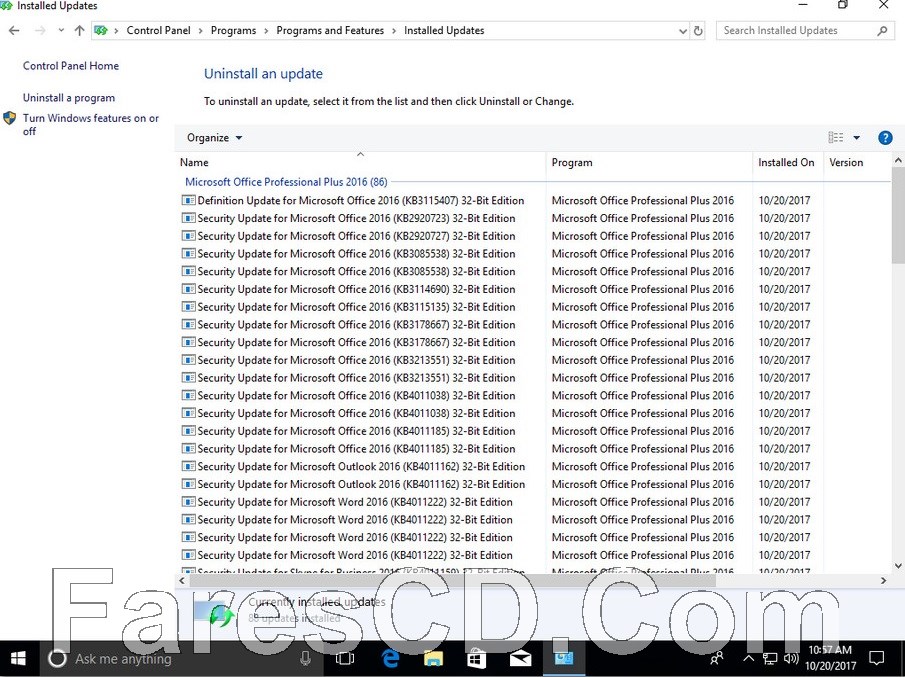Open the taskbar clock and date
This screenshot has width=905, height=677.
831,658
